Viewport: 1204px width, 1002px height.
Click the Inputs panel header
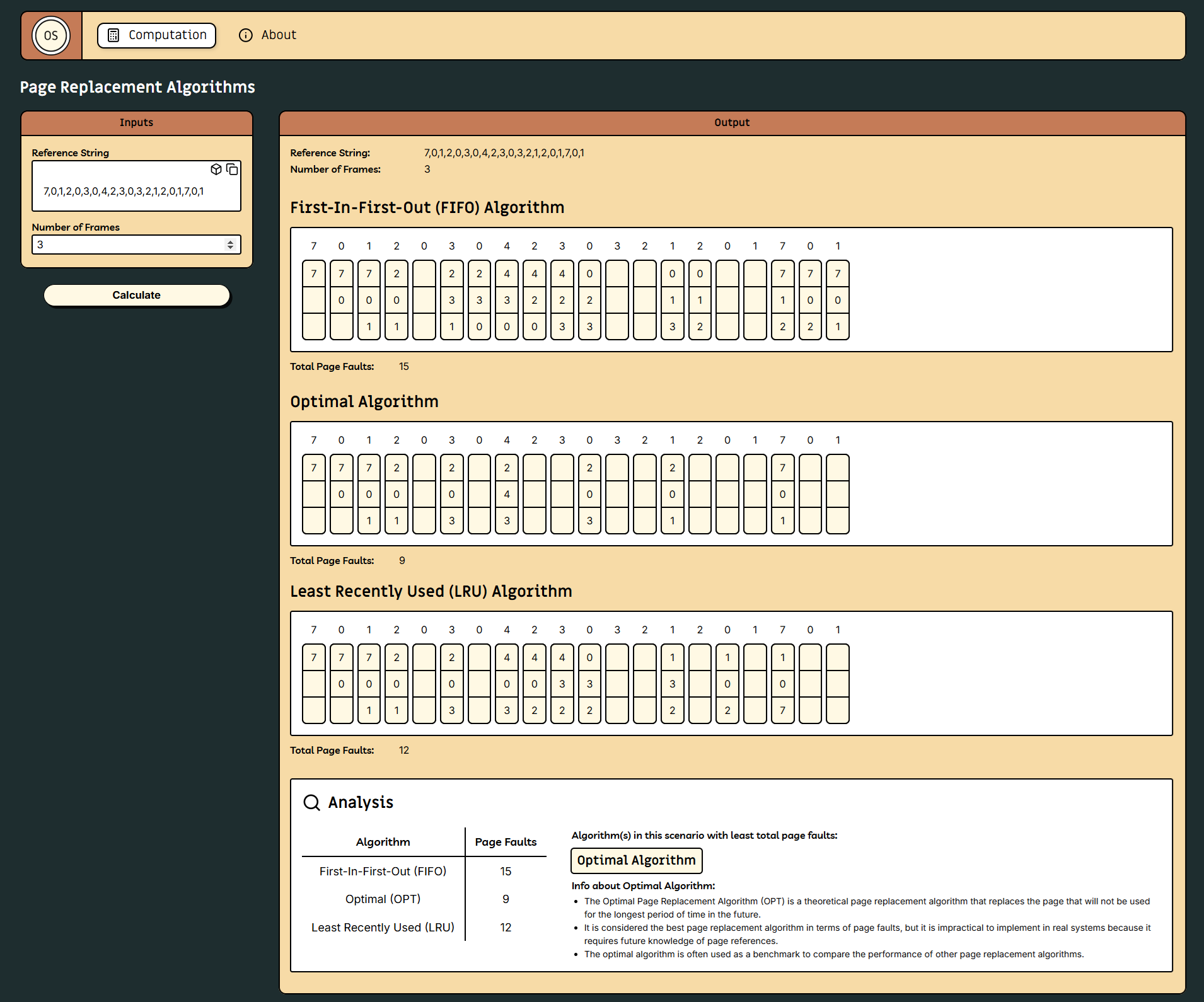pyautogui.click(x=137, y=123)
